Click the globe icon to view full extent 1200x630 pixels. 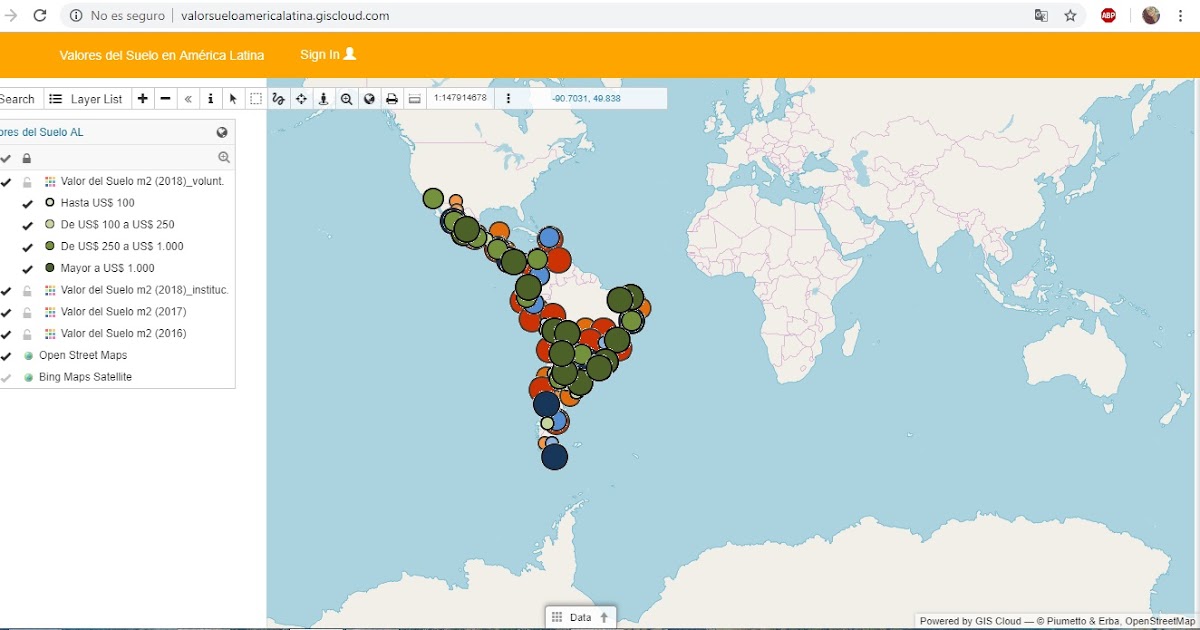[x=369, y=99]
